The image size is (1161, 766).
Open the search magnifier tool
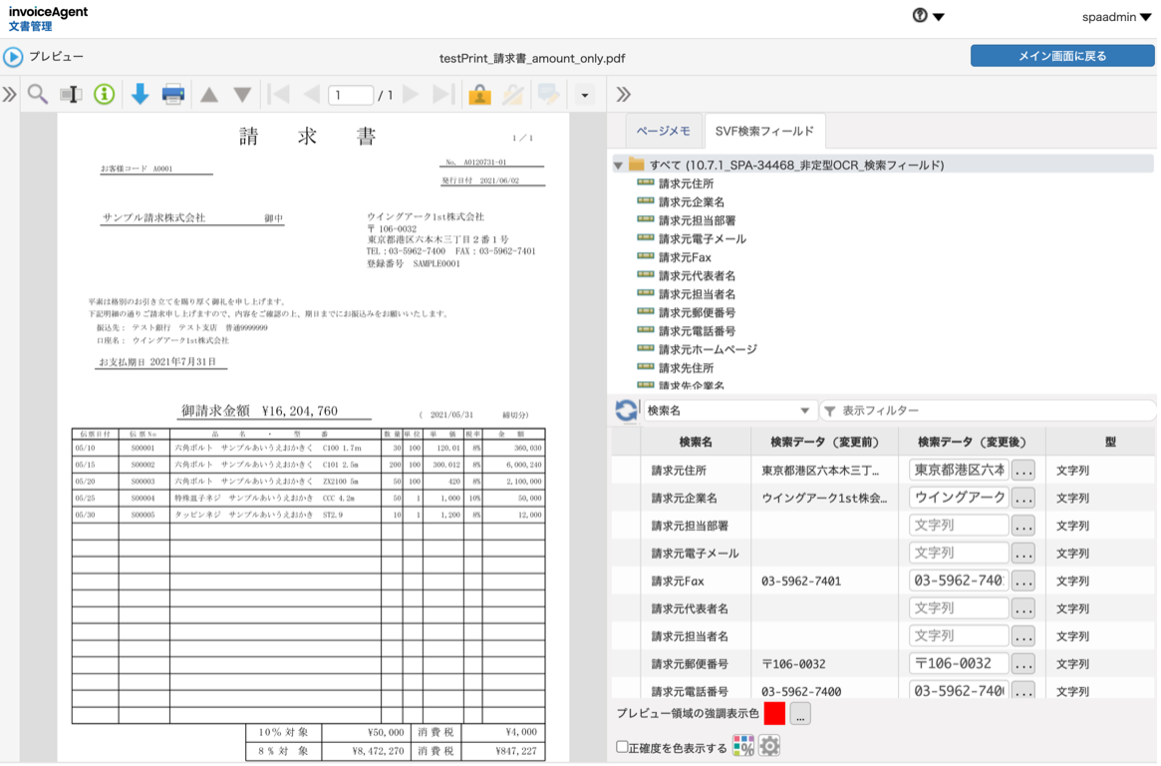coord(38,95)
